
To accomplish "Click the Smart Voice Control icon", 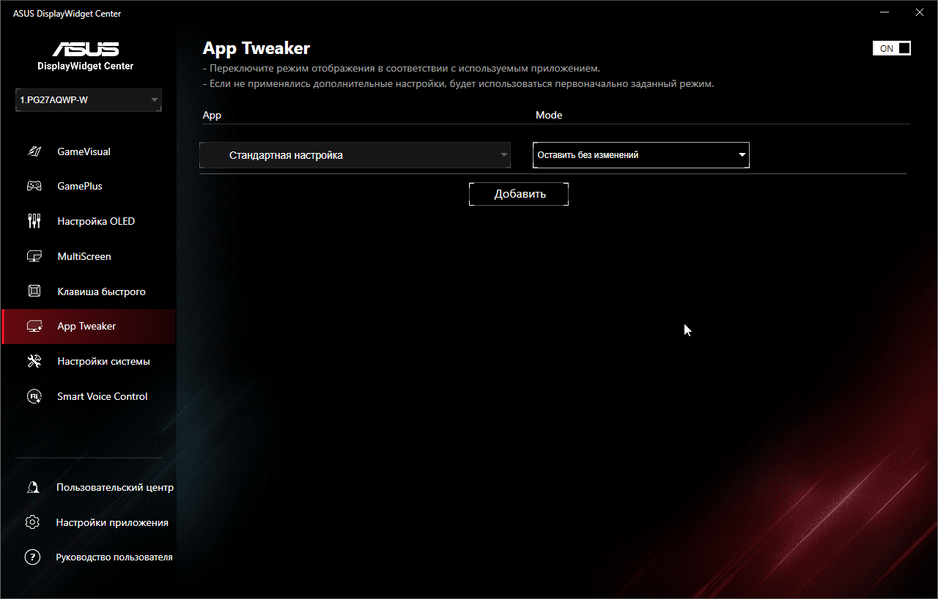I will point(34,396).
